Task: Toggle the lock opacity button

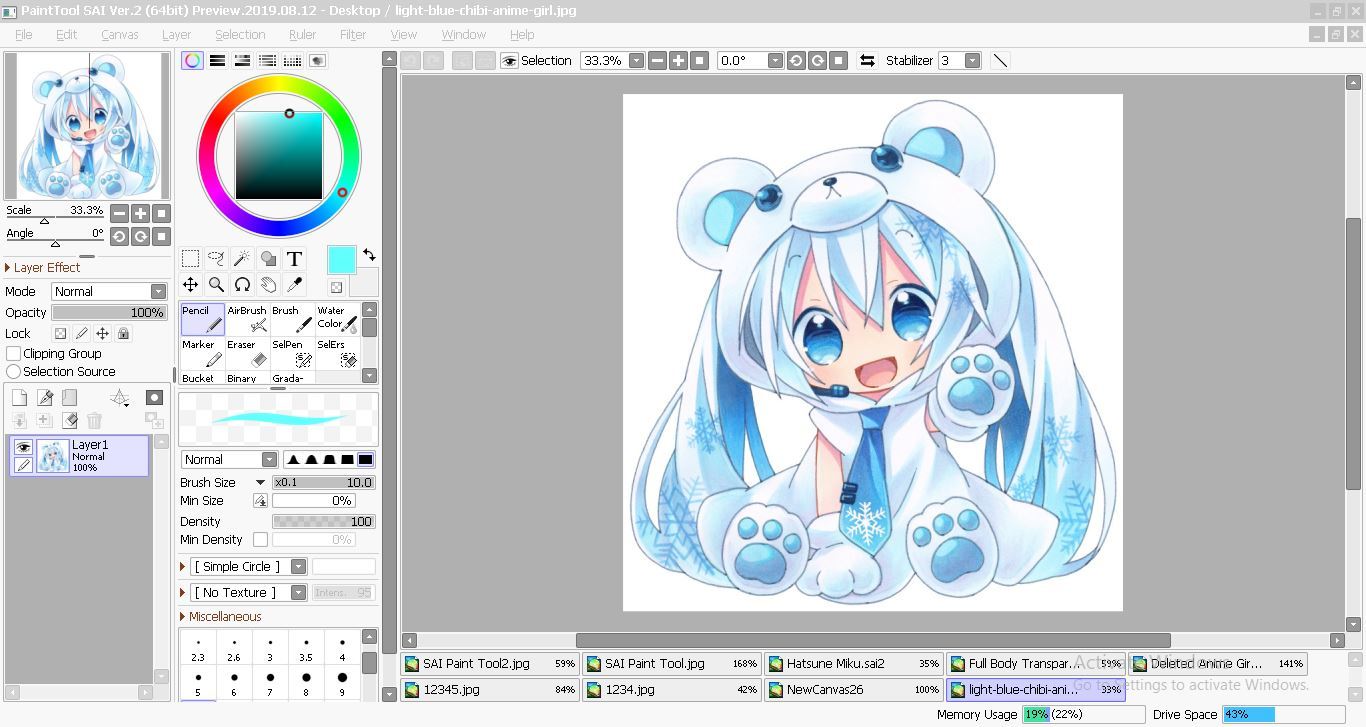Action: (60, 333)
